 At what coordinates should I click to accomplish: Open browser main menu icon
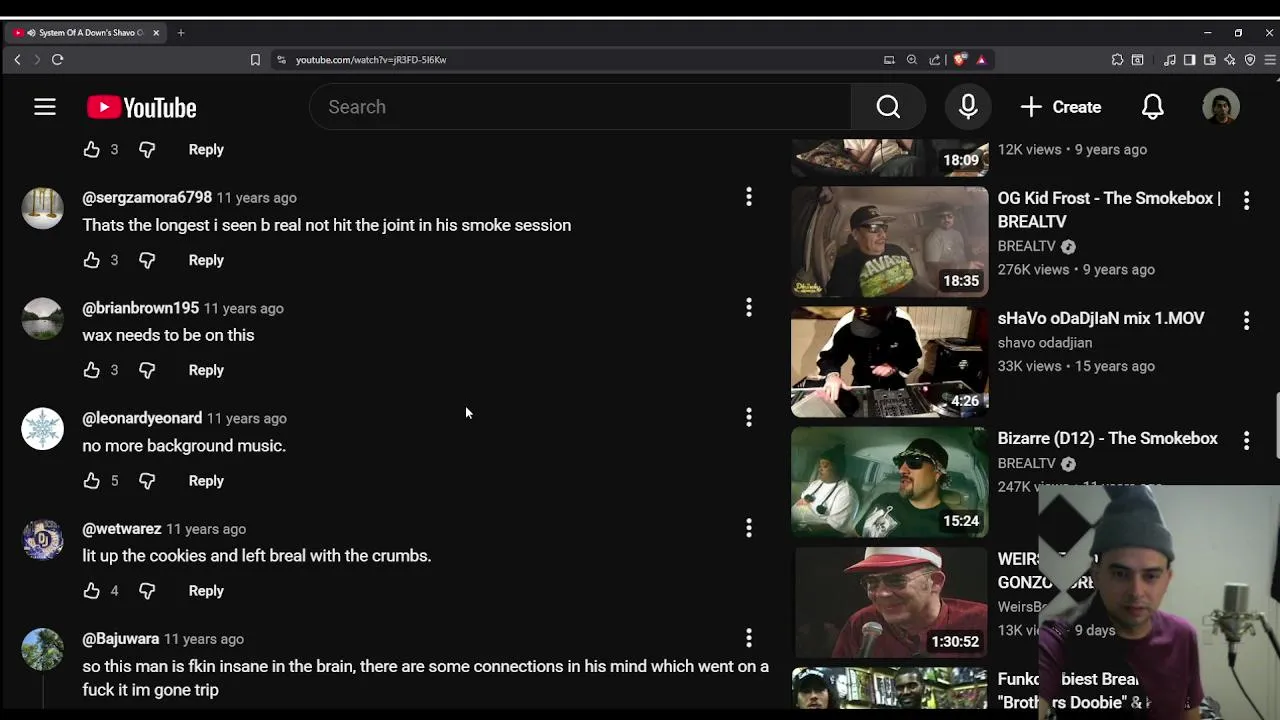click(x=1270, y=60)
